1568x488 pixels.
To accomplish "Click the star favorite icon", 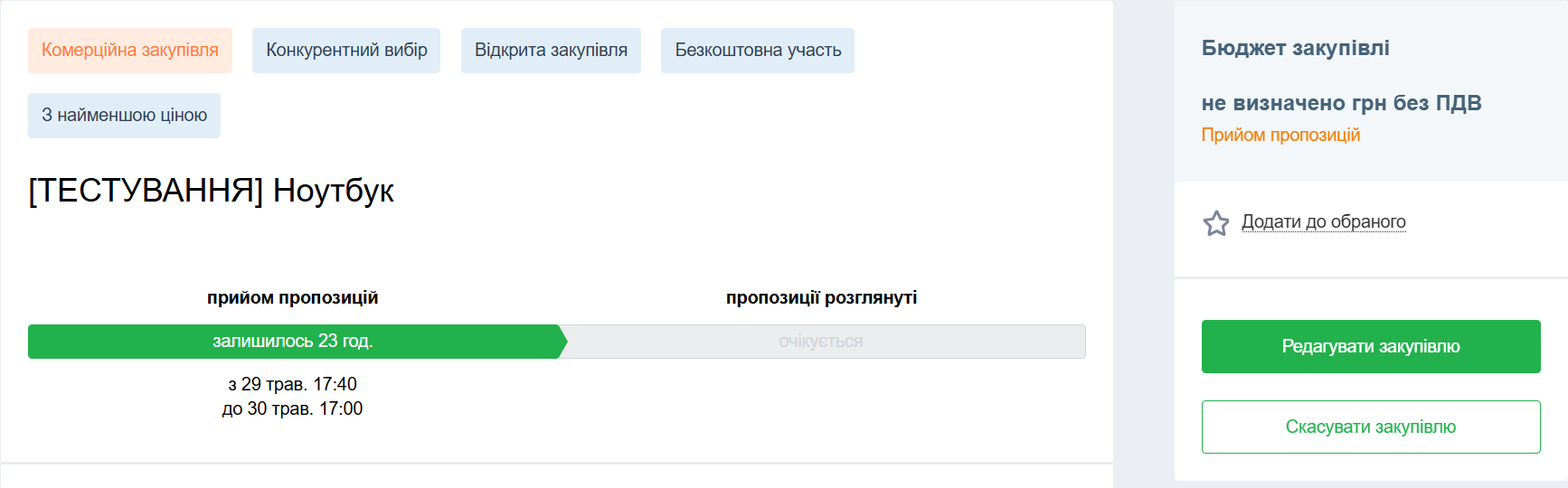I will 1216,223.
